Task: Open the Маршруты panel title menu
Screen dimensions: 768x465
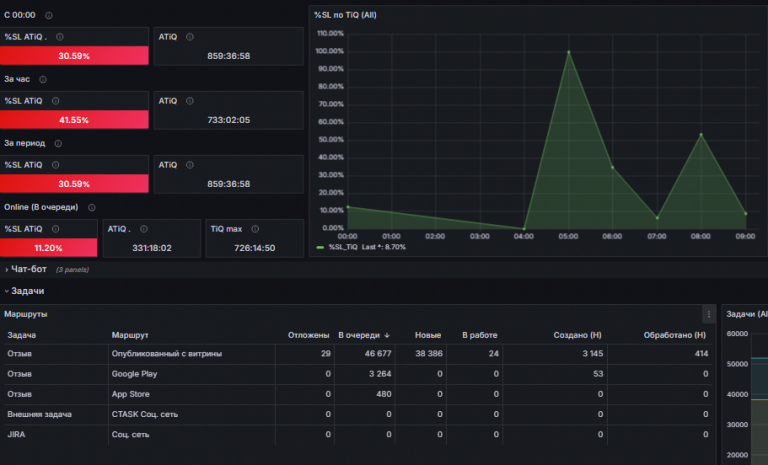Action: pyautogui.click(x=25, y=314)
